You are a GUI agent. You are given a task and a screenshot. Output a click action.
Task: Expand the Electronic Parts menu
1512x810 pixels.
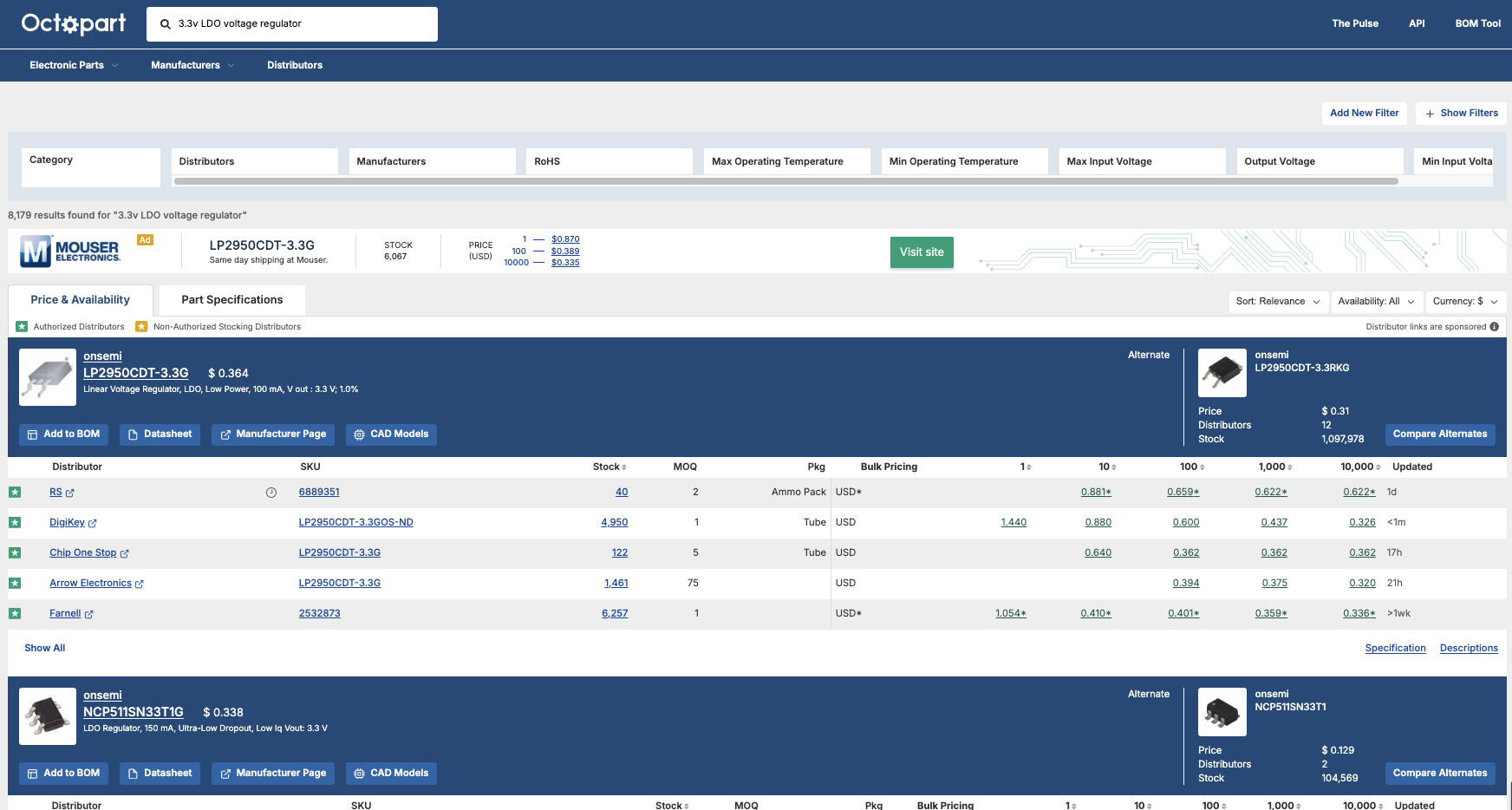click(x=74, y=65)
